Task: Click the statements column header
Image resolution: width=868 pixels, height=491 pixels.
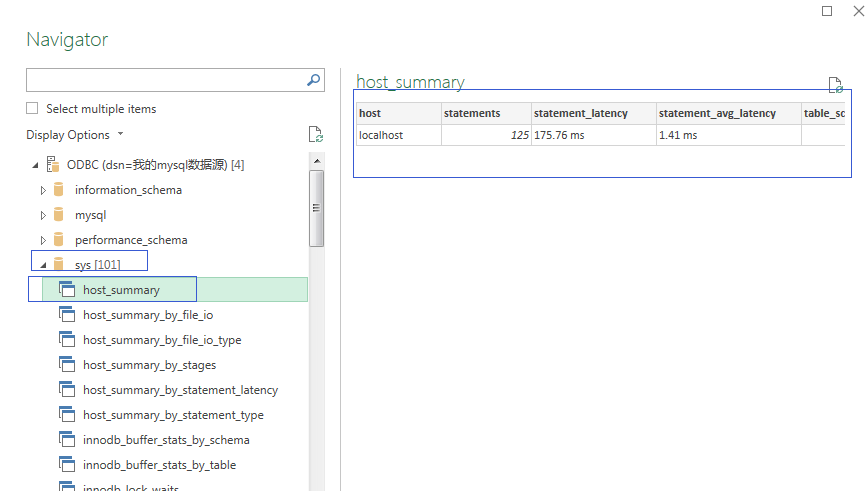Action: (486, 113)
